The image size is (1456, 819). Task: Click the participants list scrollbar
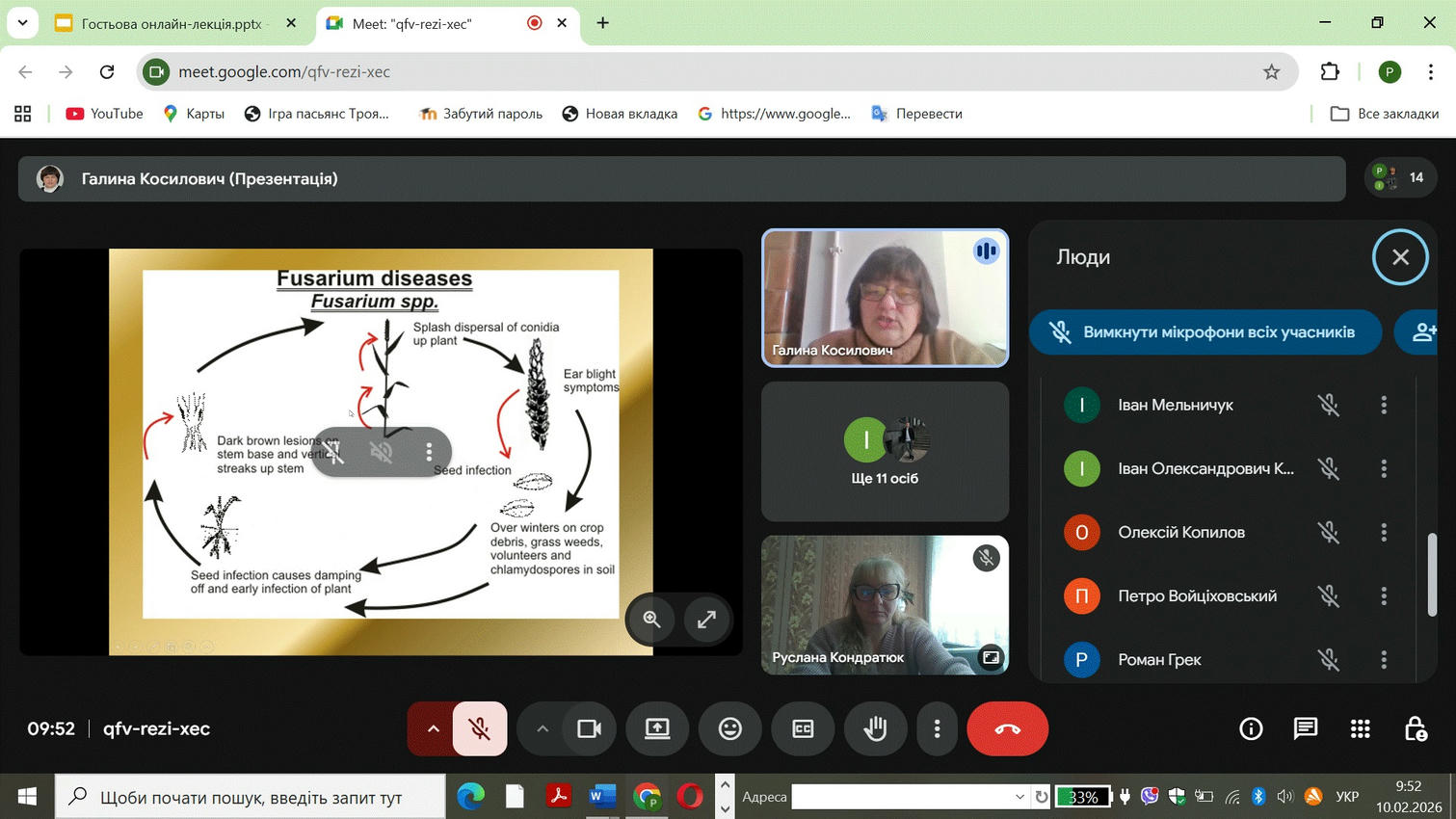1432,574
